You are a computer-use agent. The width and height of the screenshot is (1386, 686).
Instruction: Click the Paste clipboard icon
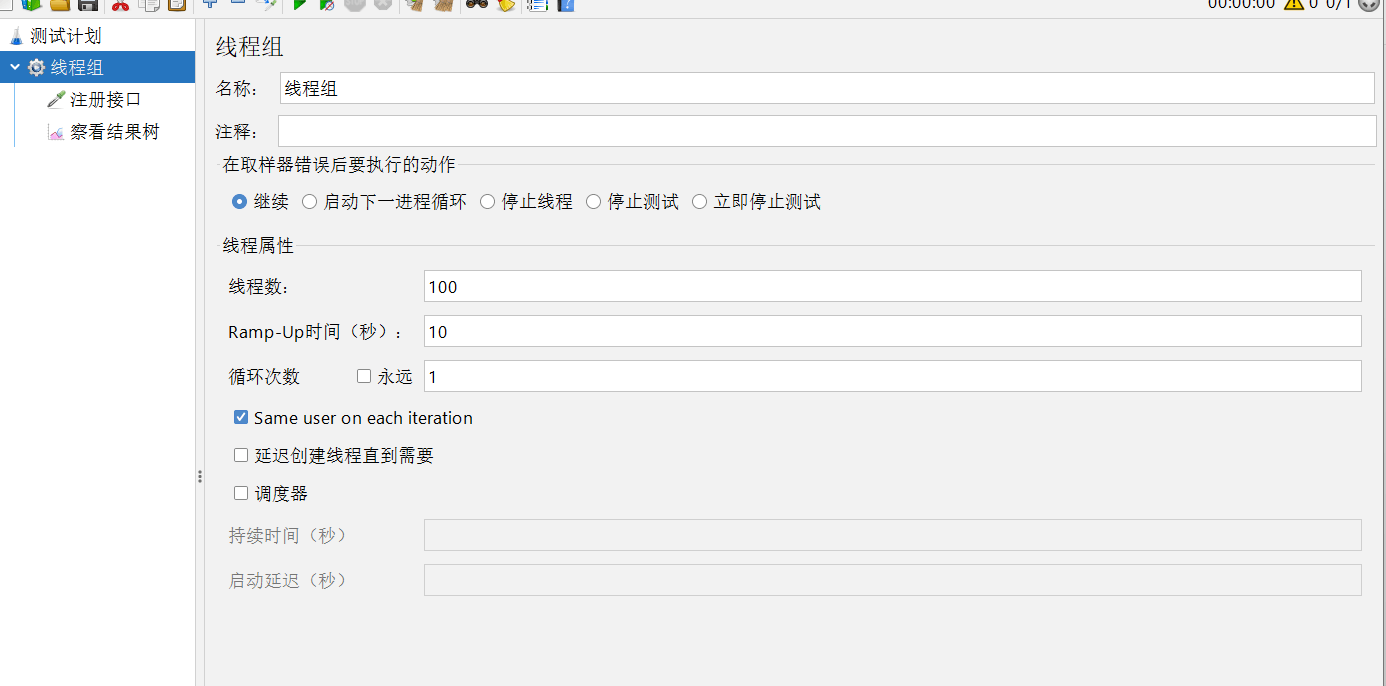(x=177, y=4)
